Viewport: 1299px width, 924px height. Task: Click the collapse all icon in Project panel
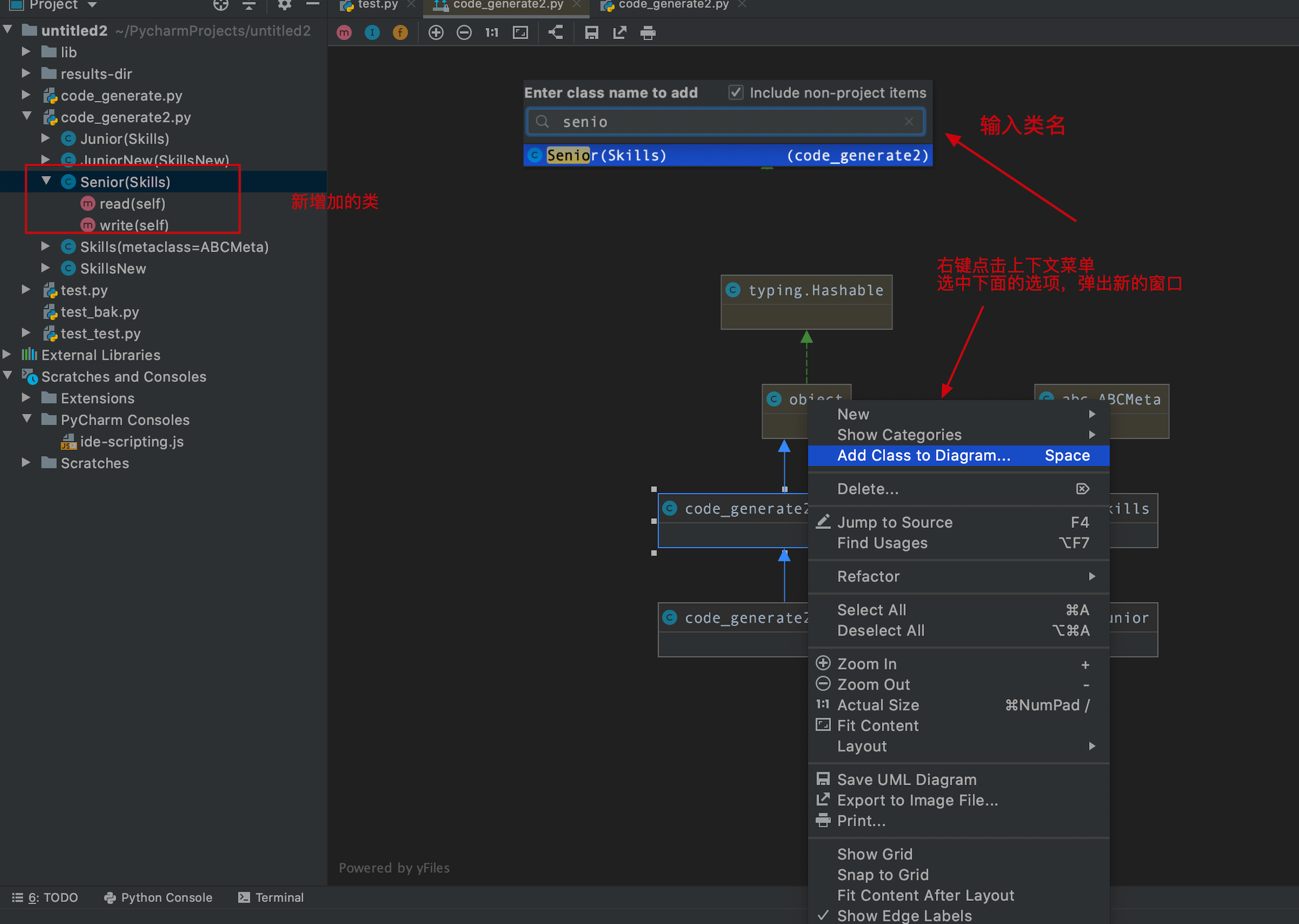click(x=249, y=5)
